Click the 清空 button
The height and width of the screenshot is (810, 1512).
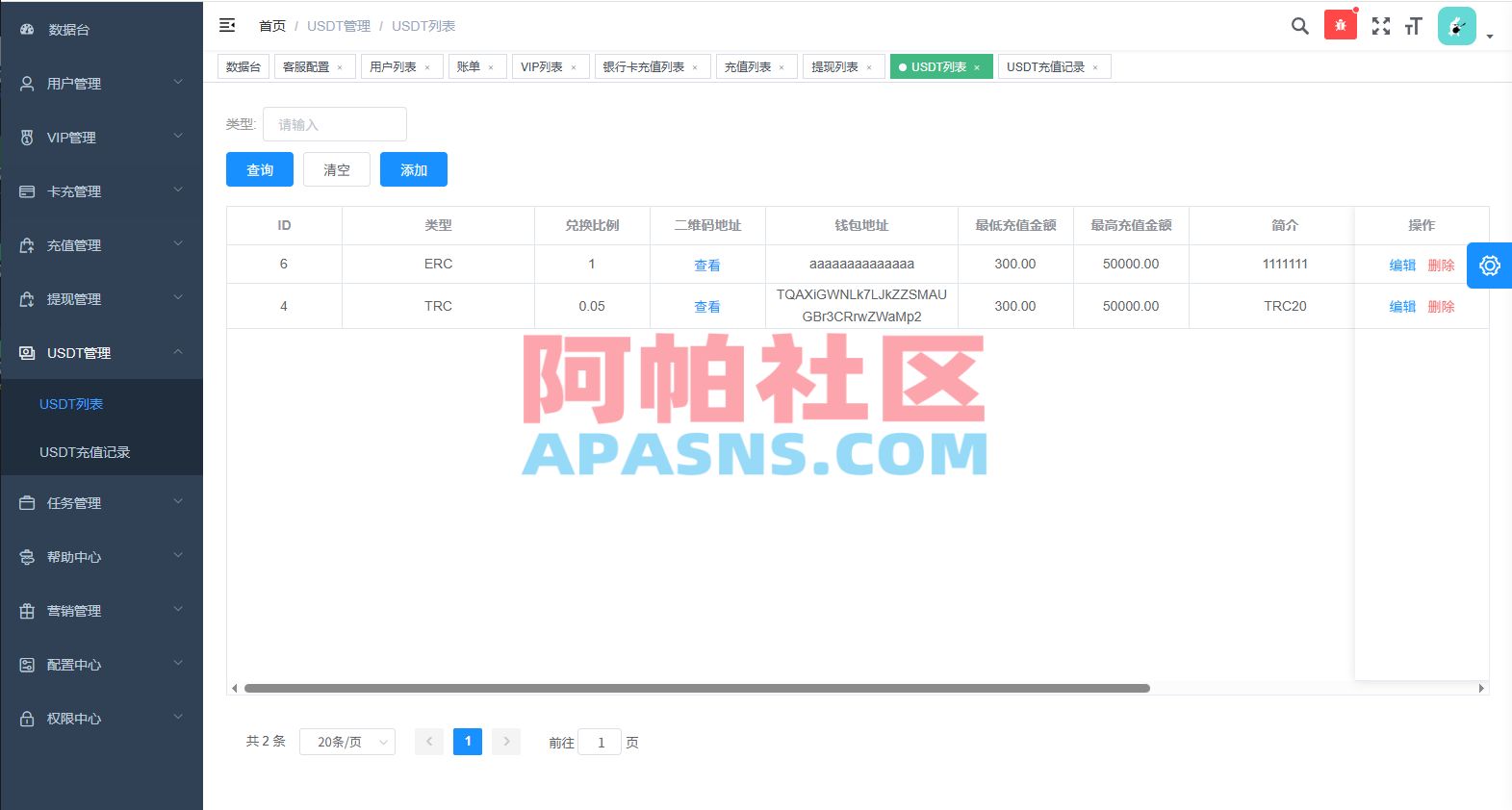pyautogui.click(x=337, y=169)
